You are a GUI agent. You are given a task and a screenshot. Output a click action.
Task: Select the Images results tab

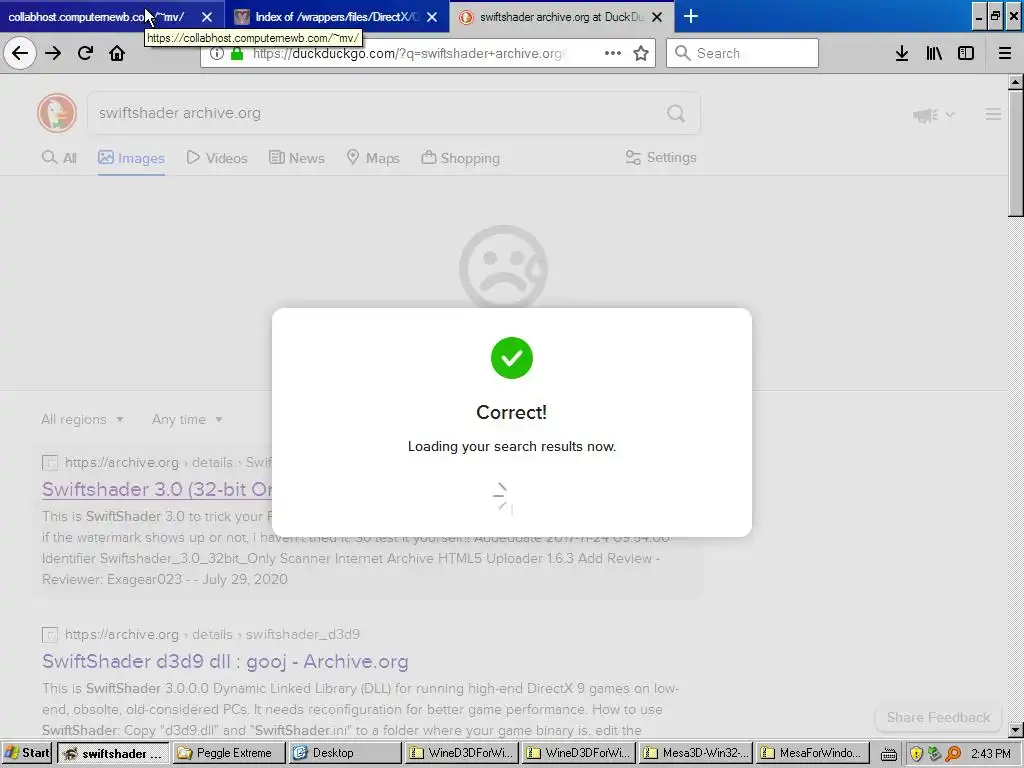(131, 158)
